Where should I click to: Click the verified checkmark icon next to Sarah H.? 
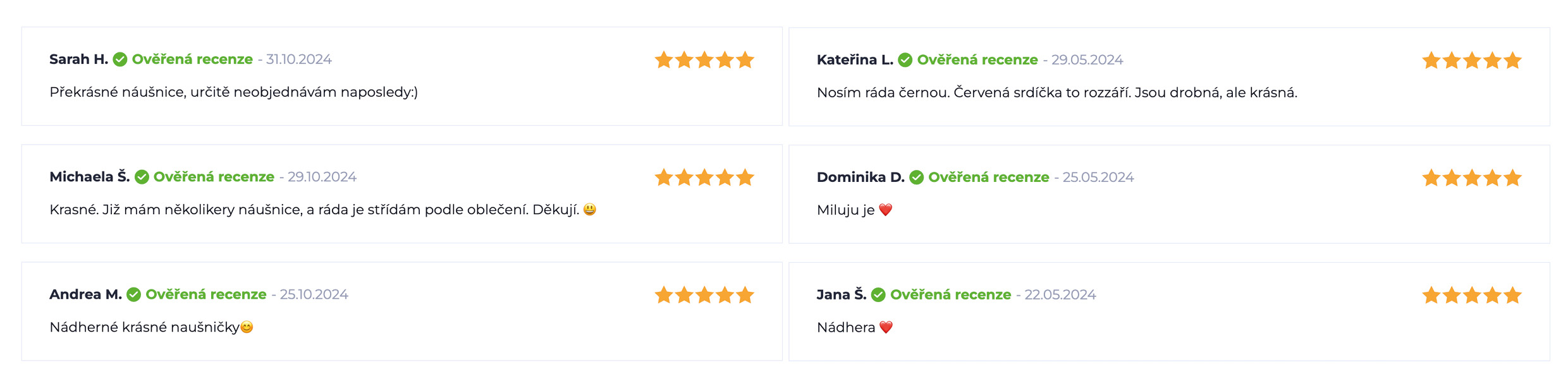pos(120,59)
